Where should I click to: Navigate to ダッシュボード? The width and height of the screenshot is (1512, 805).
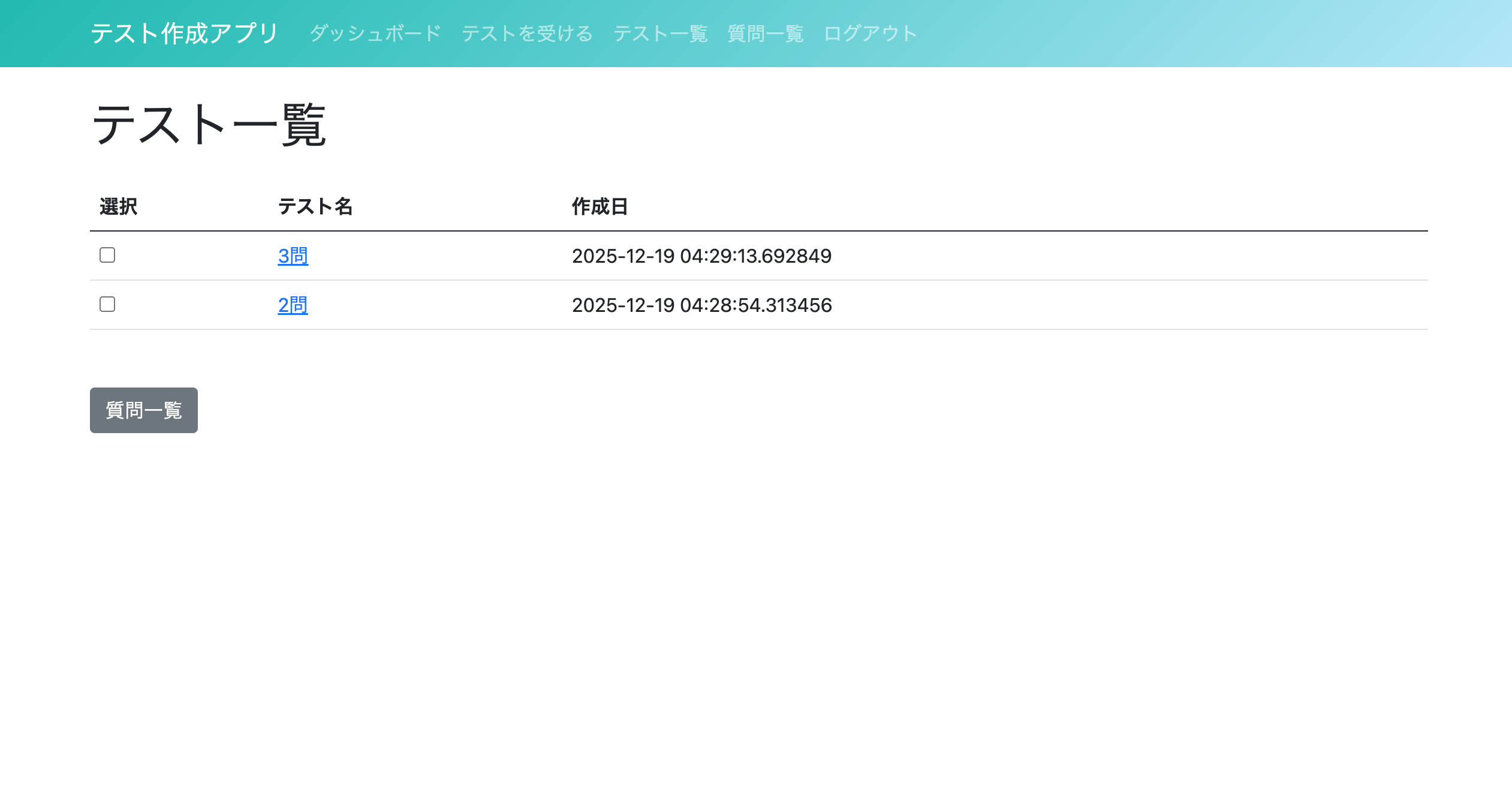coord(375,34)
